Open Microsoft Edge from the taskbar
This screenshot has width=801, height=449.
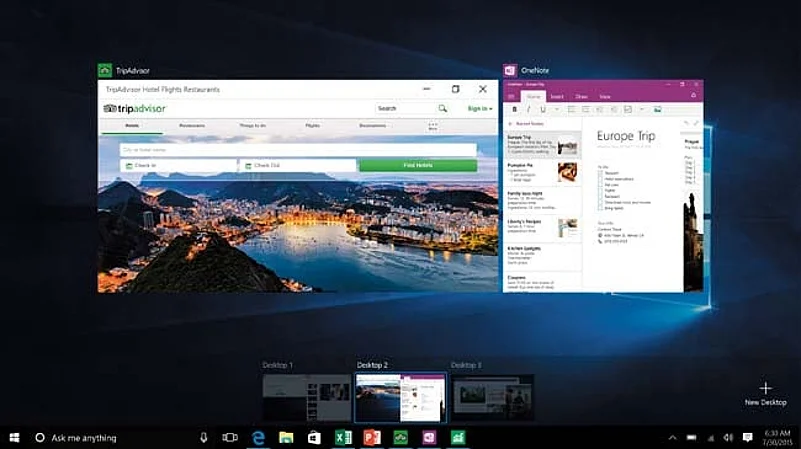[258, 438]
